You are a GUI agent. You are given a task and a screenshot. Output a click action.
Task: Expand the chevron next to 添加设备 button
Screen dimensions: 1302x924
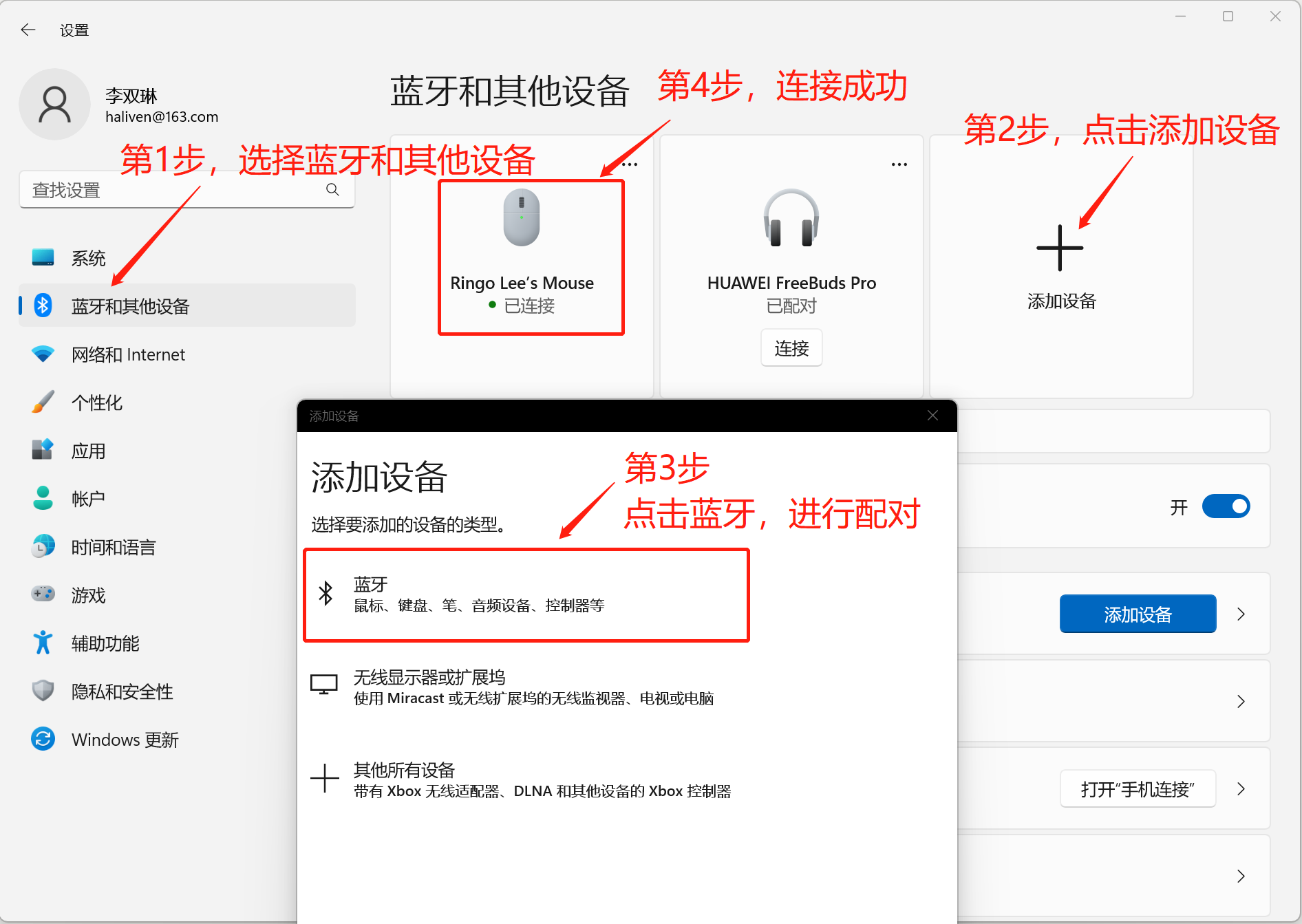(1241, 614)
